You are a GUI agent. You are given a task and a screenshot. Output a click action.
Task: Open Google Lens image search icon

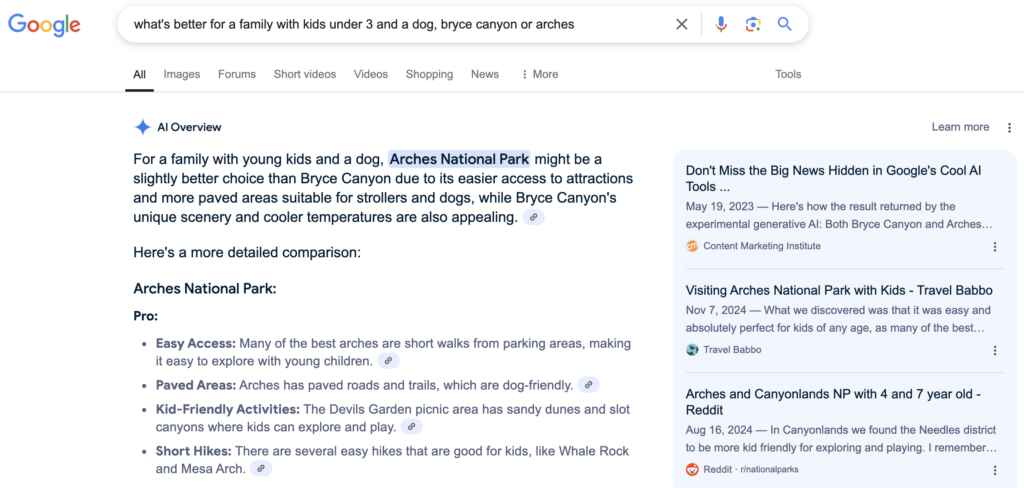(753, 25)
